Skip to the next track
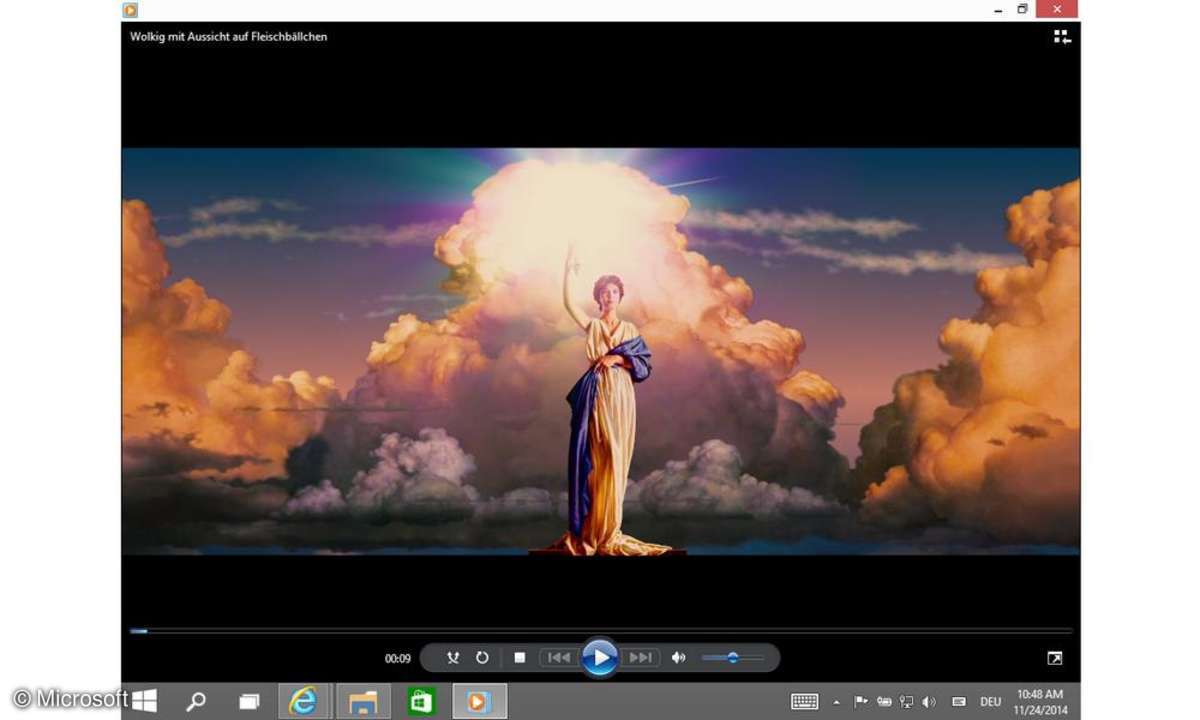Image resolution: width=1200 pixels, height=720 pixels. [x=640, y=657]
